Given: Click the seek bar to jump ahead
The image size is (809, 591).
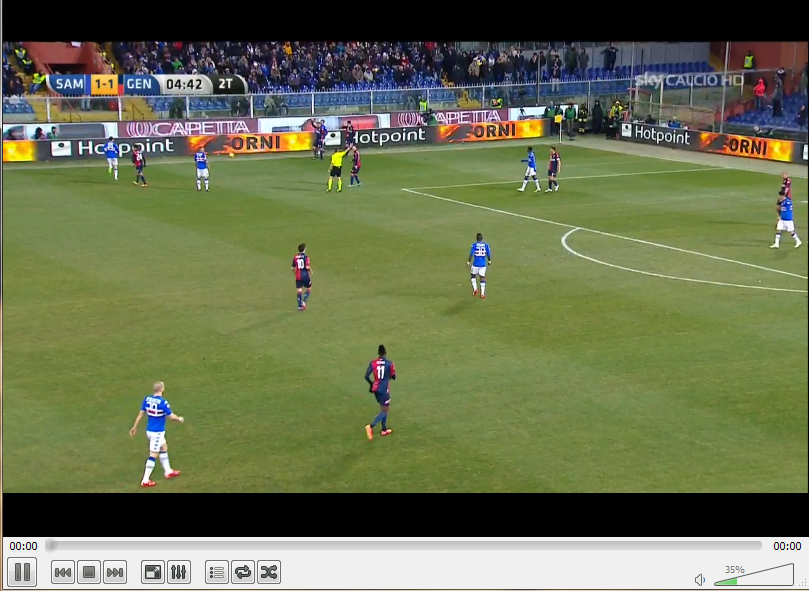Looking at the screenshot, I should (400, 546).
